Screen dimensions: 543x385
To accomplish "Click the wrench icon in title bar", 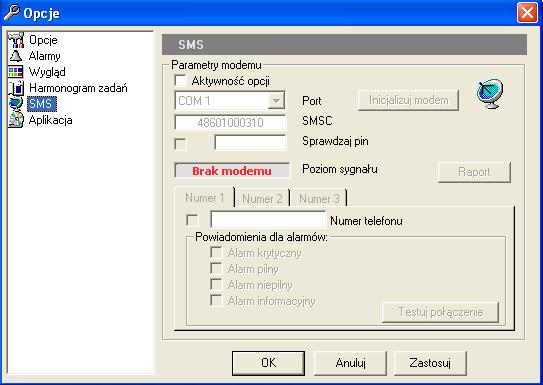I will point(11,12).
